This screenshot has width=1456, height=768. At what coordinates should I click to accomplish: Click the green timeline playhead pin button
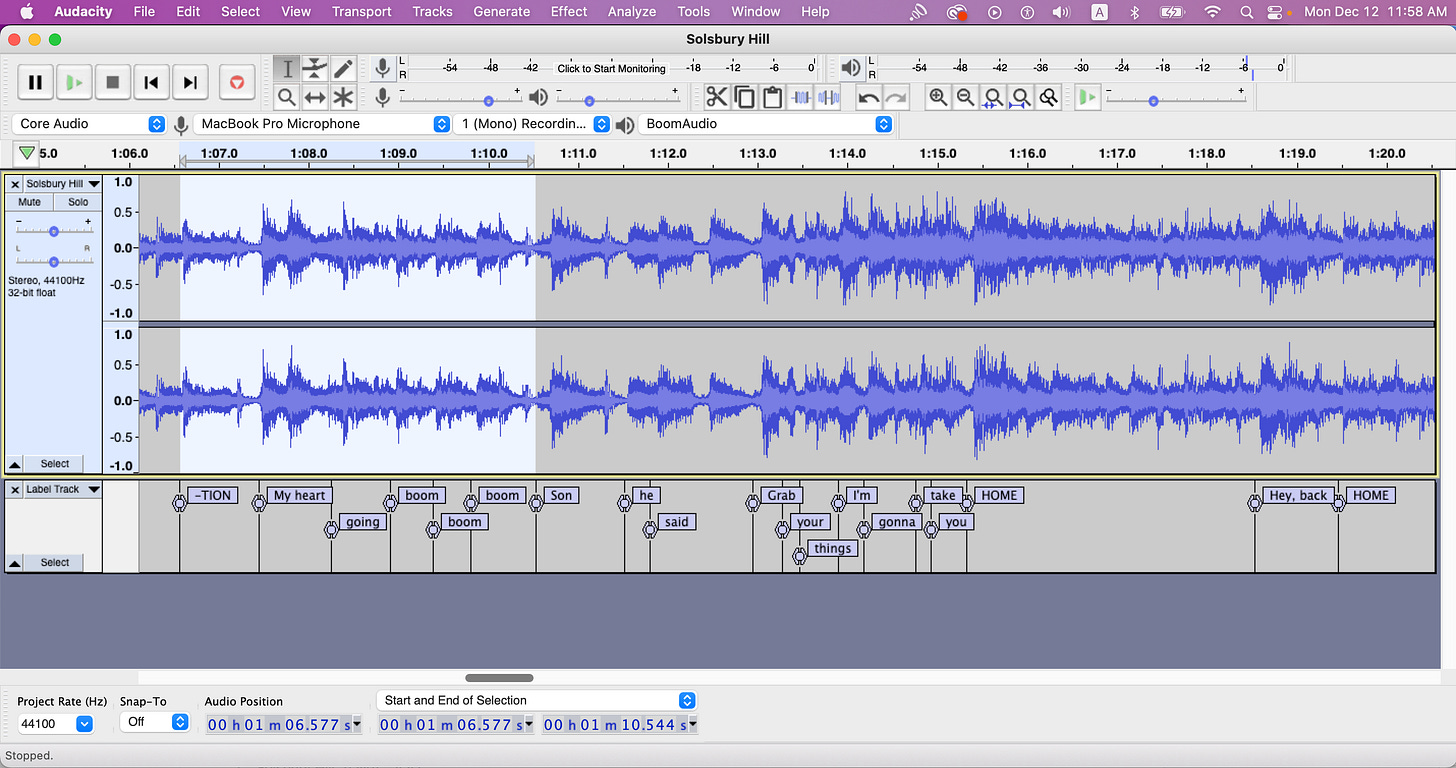[x=26, y=153]
